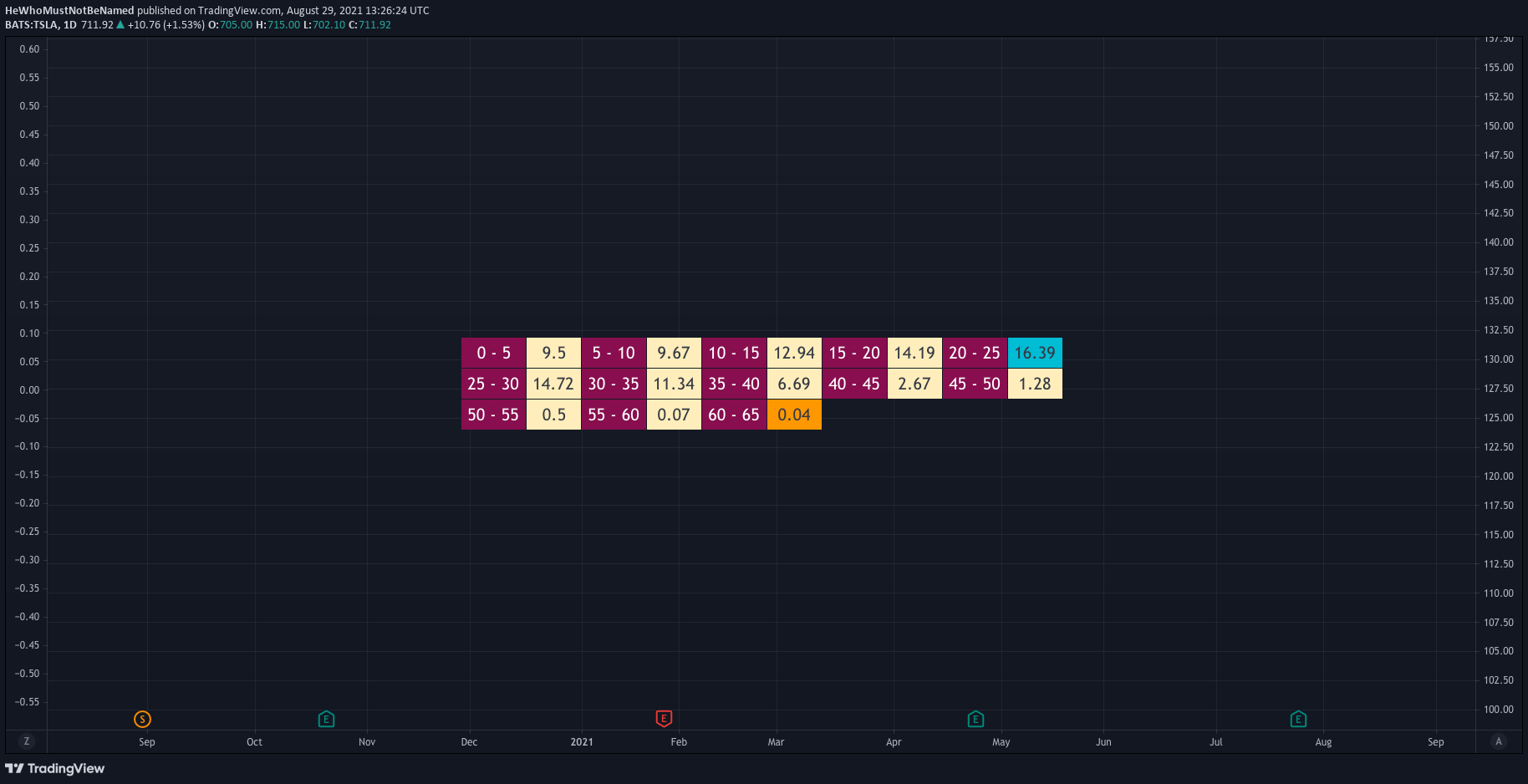
Task: Click the '40 - 45' range cell
Action: tap(854, 384)
